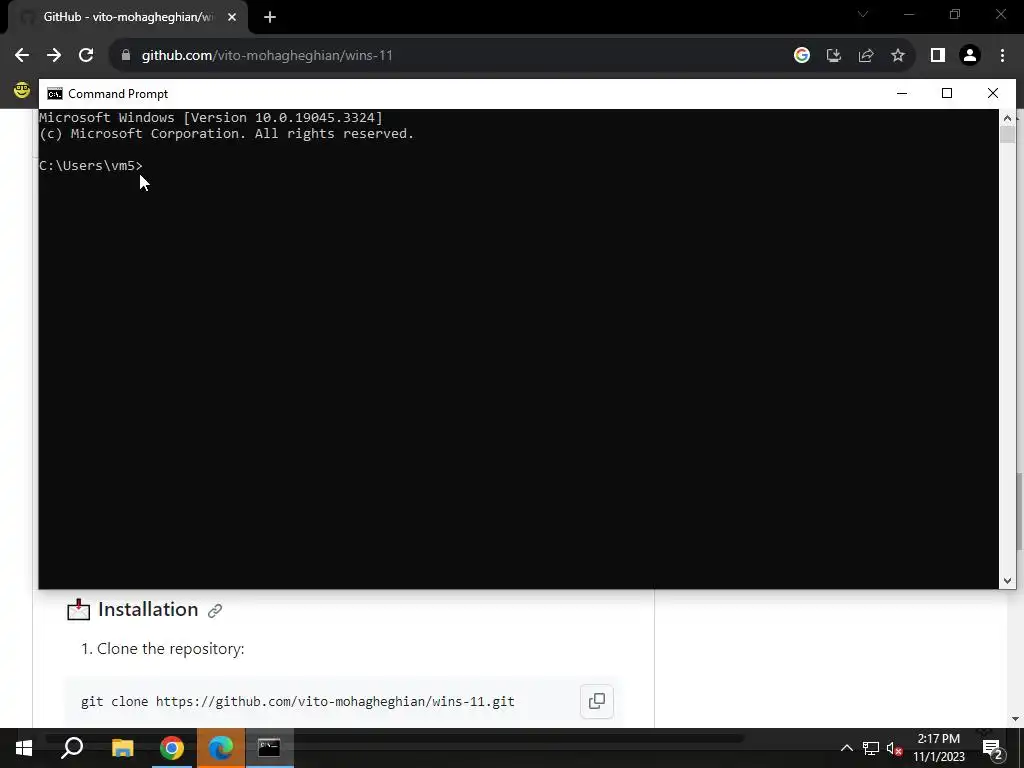Screen dimensions: 1024x768
Task: Minimize the Command Prompt window
Action: pyautogui.click(x=902, y=93)
